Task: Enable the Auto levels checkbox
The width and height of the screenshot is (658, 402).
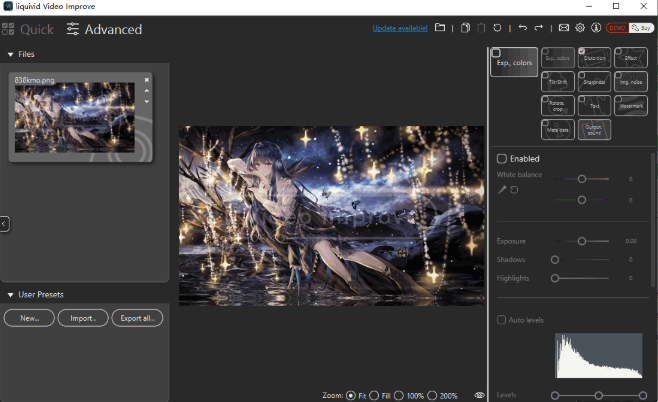Action: tap(502, 320)
